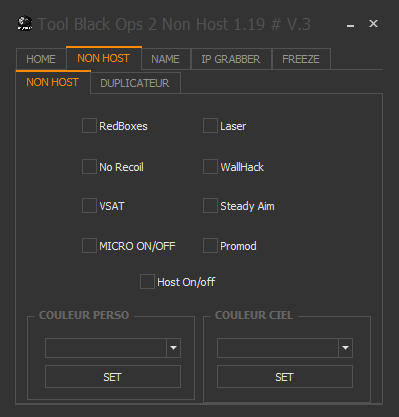Open the DUPLICATEUR sub-tab
399x417 pixels.
(135, 83)
